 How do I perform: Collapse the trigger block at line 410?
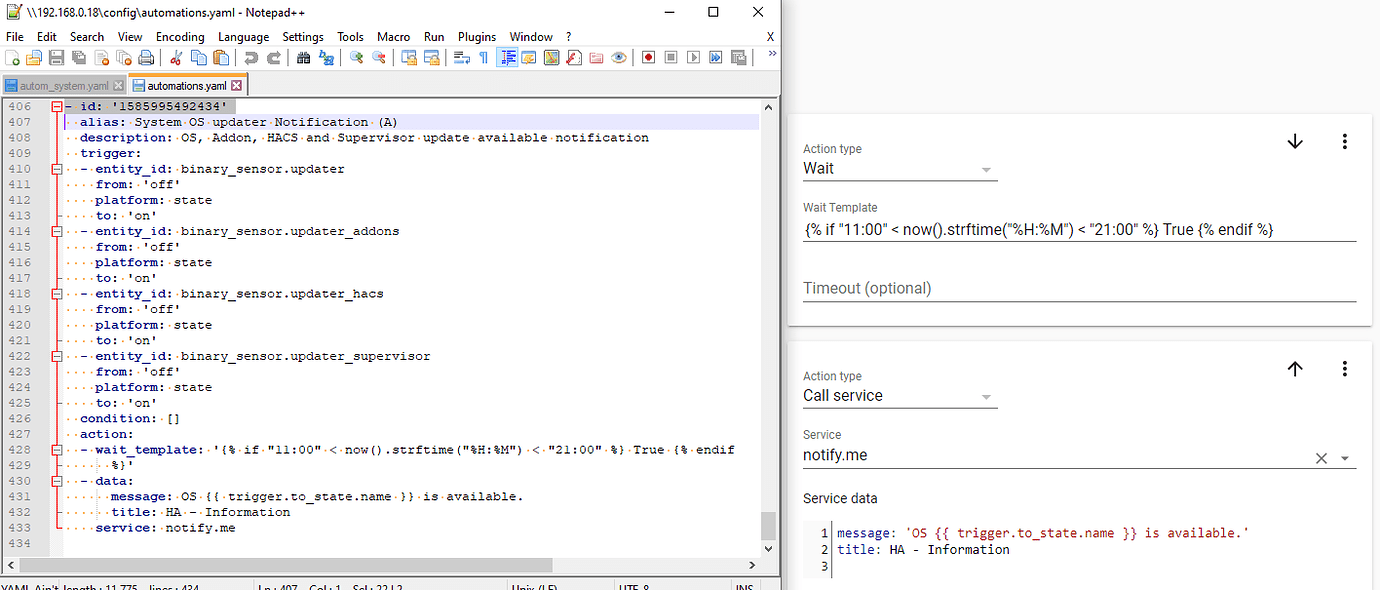click(56, 168)
